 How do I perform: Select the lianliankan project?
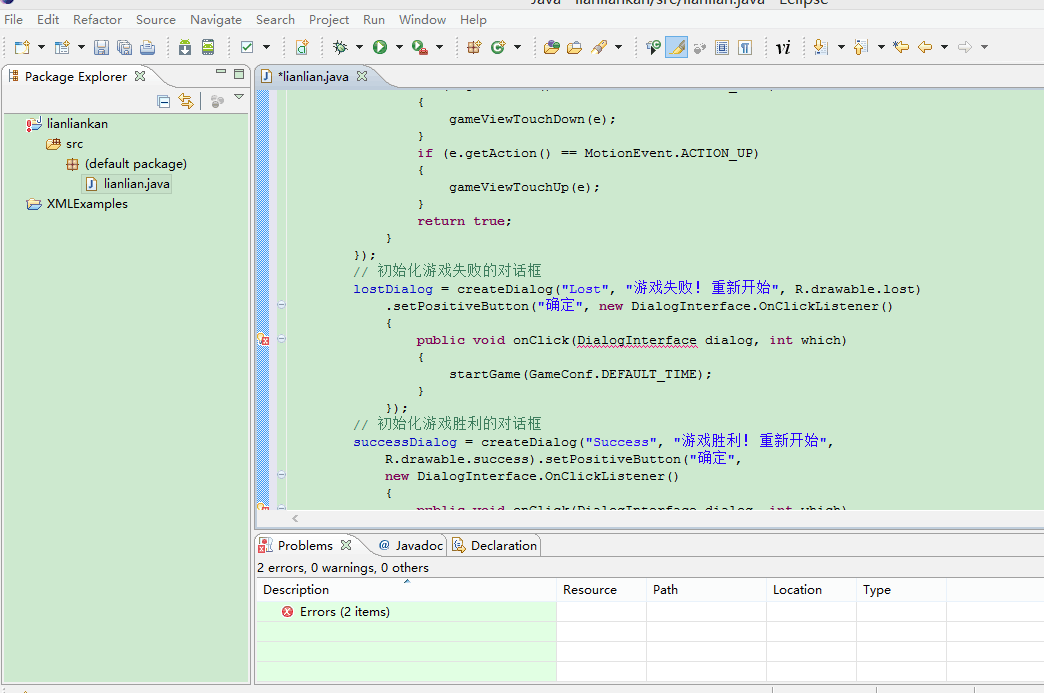[x=77, y=124]
